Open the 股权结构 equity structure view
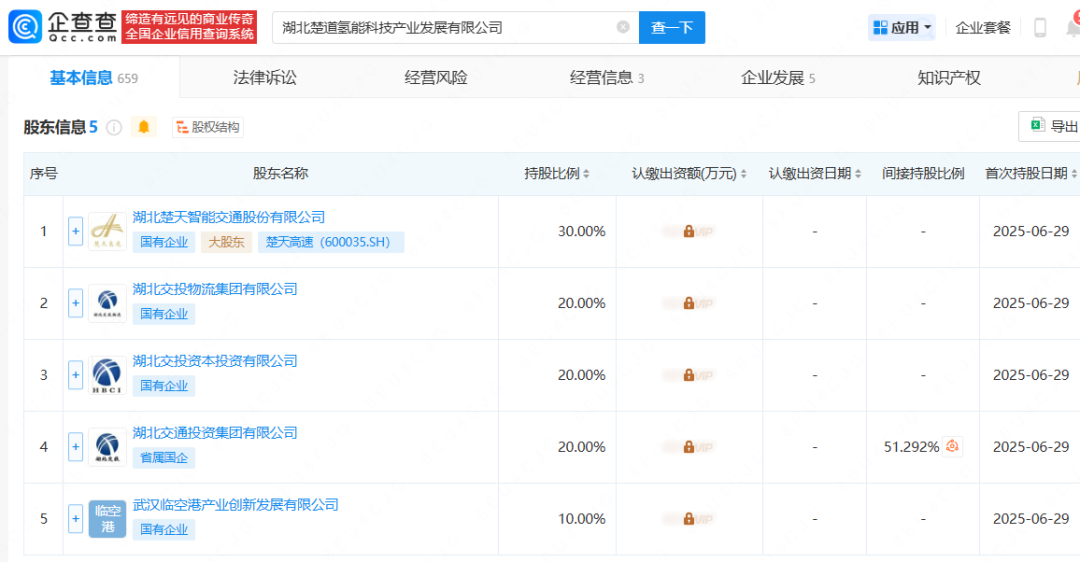The image size is (1080, 562). [208, 127]
